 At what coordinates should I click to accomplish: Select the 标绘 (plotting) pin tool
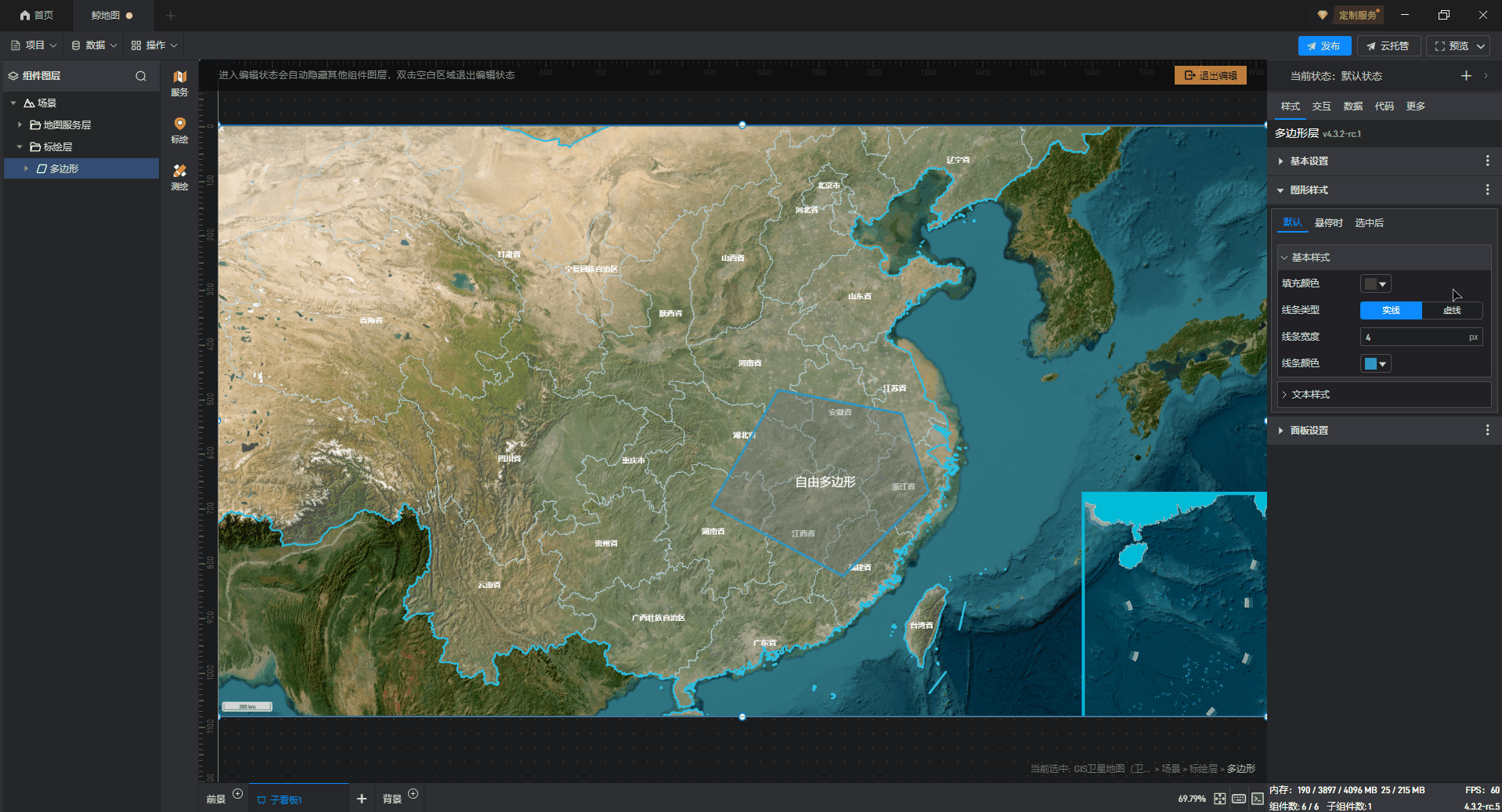179,129
